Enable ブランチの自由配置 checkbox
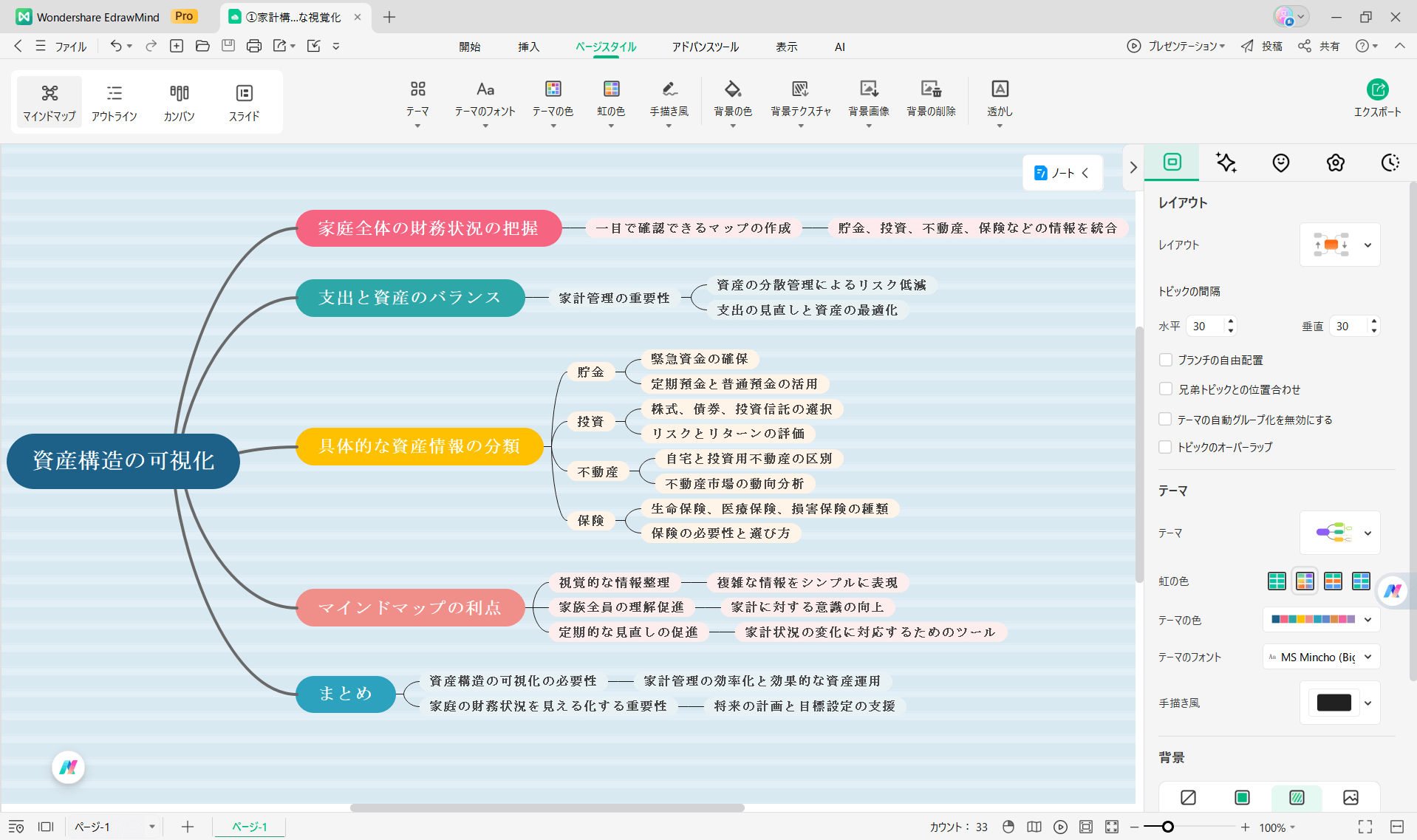Screen dimensions: 1417x840 coord(1166,360)
